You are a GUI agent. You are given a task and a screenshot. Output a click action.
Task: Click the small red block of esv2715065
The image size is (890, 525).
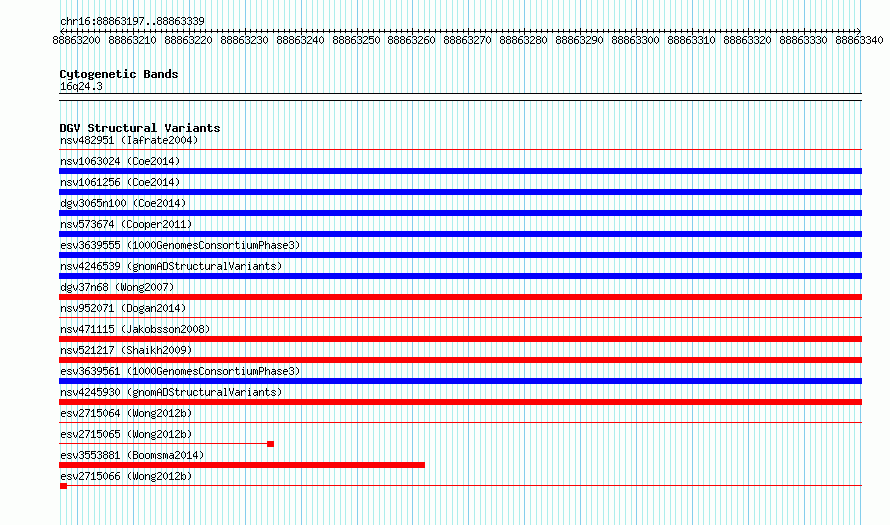271,444
